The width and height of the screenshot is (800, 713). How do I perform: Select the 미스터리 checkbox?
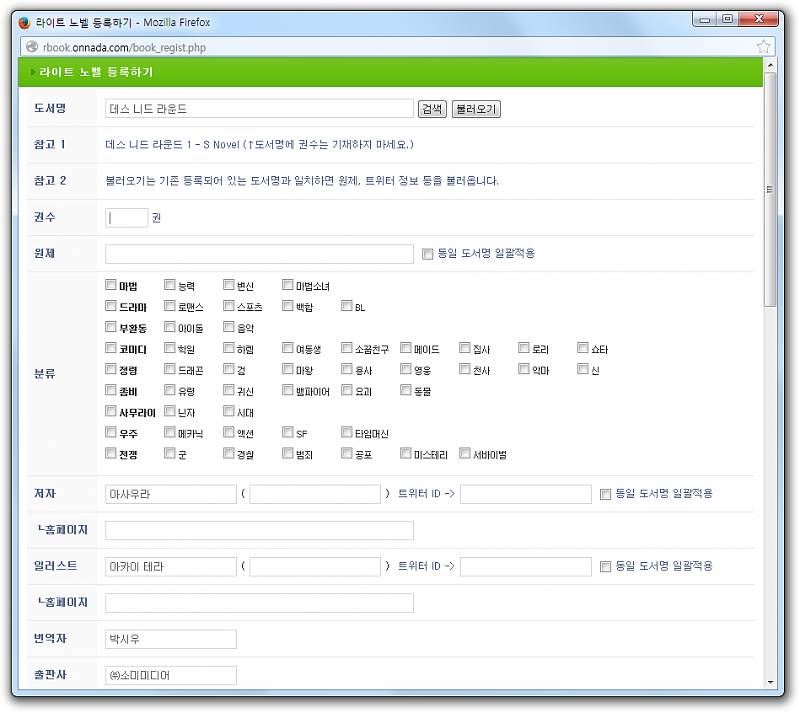406,454
